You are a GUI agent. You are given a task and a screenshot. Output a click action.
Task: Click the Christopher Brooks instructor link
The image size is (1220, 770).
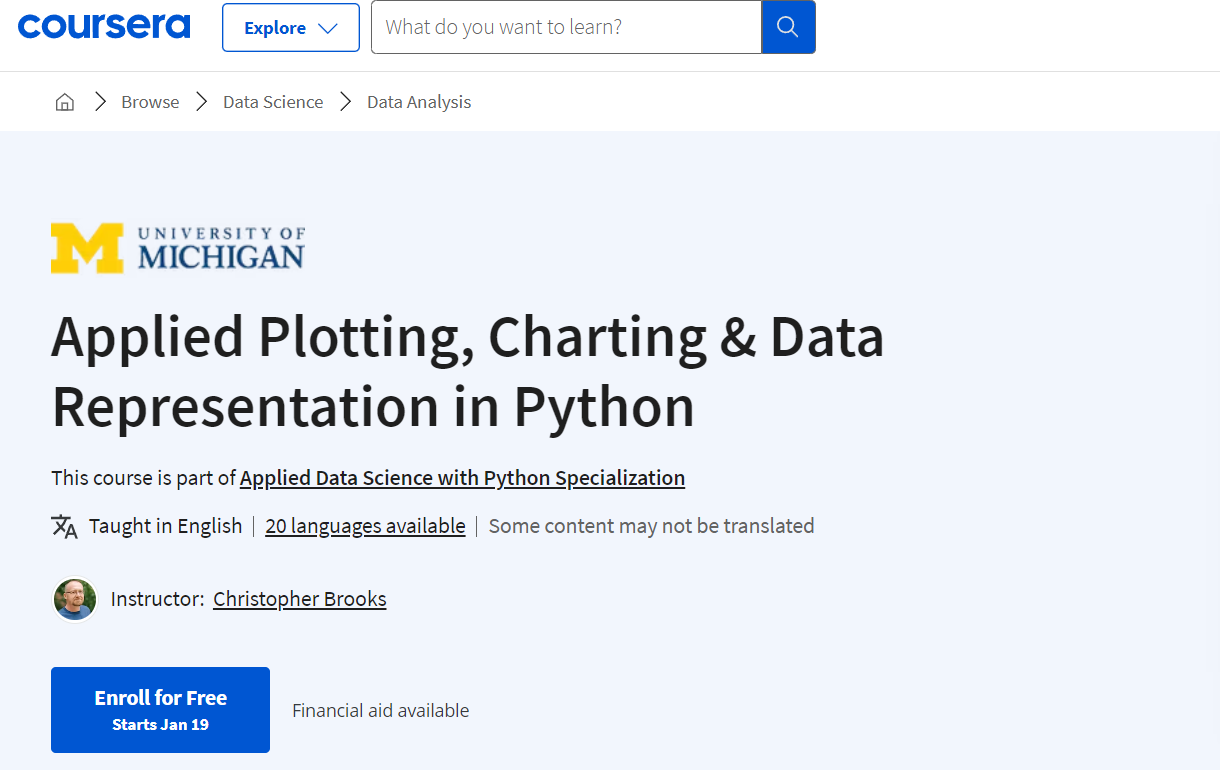tap(299, 598)
